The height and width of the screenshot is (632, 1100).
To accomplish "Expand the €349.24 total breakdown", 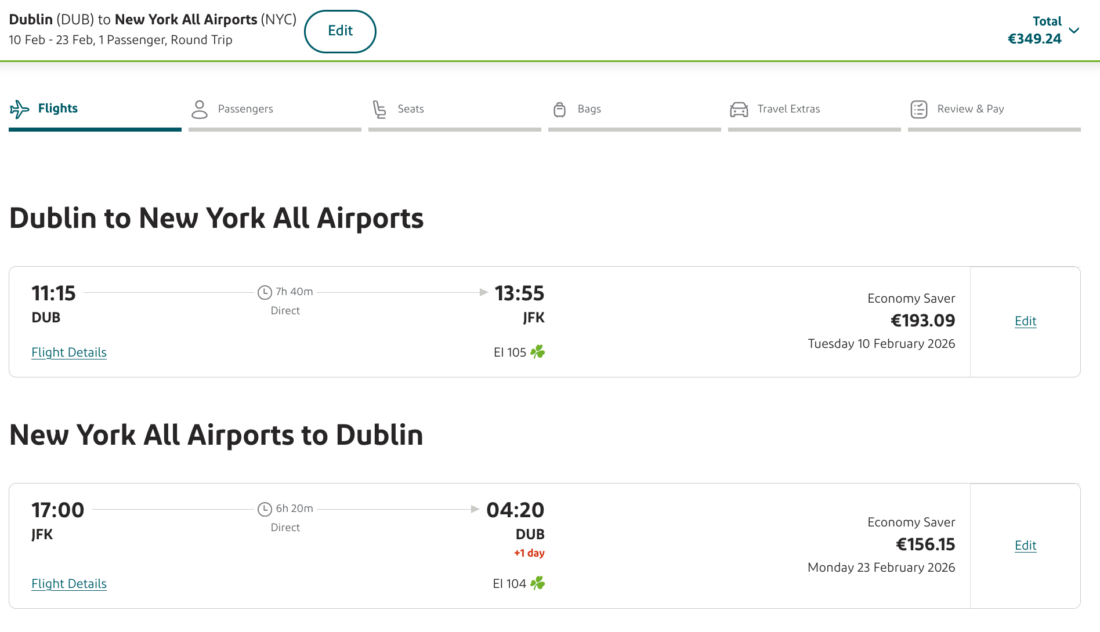I will click(1034, 39).
